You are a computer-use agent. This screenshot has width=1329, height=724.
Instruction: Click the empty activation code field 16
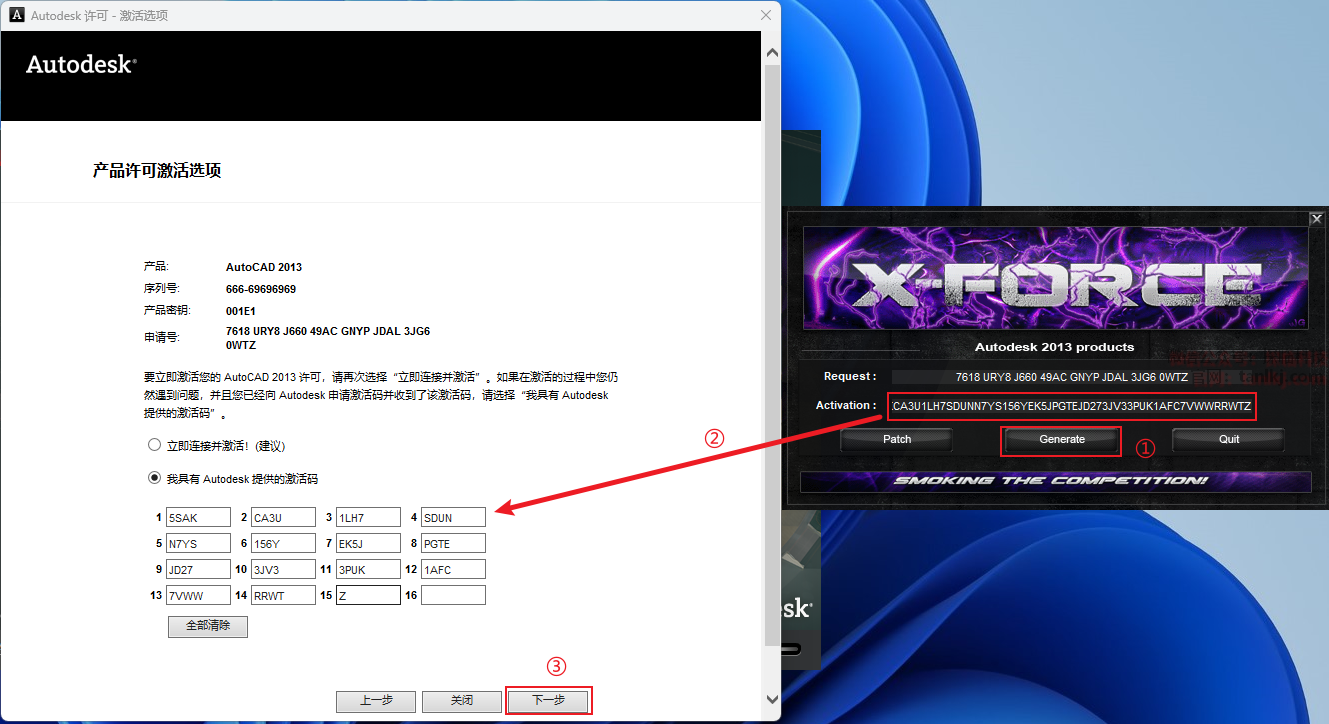coord(453,595)
